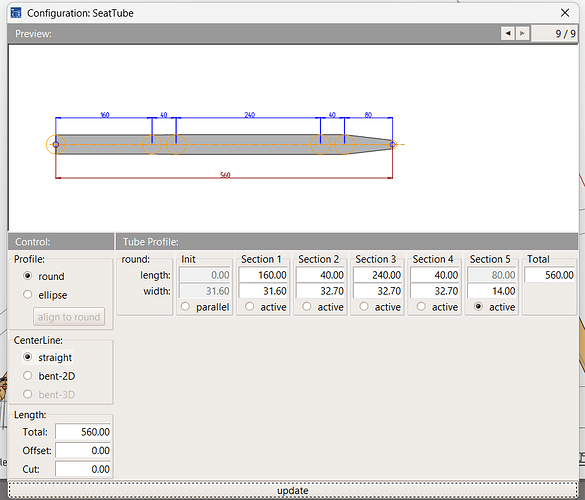This screenshot has height=500, width=585.
Task: Click the Cut input field
Action: (x=84, y=469)
